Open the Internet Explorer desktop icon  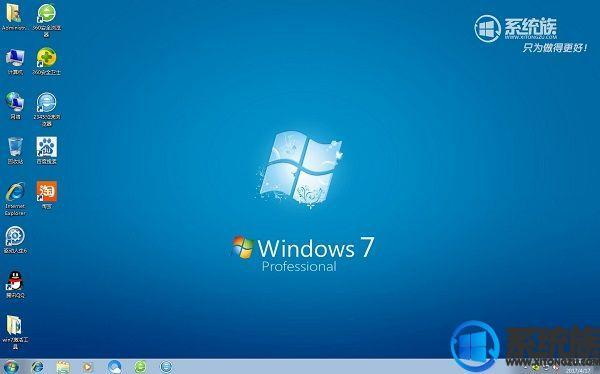(15, 198)
